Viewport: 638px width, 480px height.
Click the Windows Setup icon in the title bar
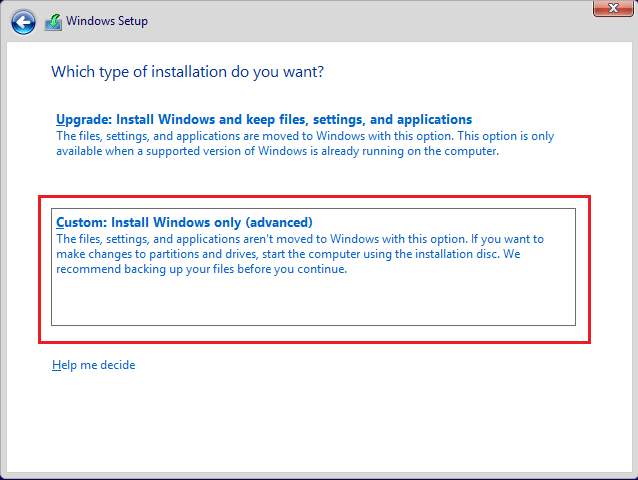(x=53, y=22)
